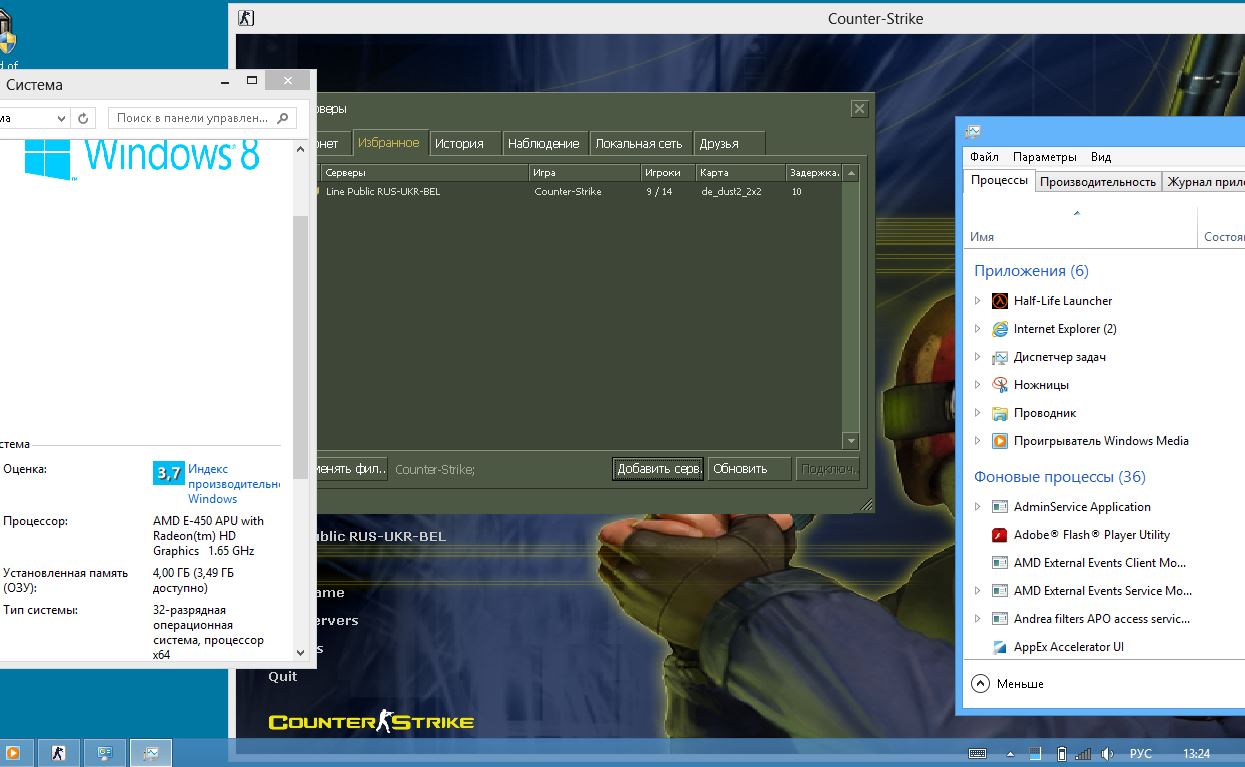Click the control panel search field
1245x767 pixels.
click(x=202, y=118)
